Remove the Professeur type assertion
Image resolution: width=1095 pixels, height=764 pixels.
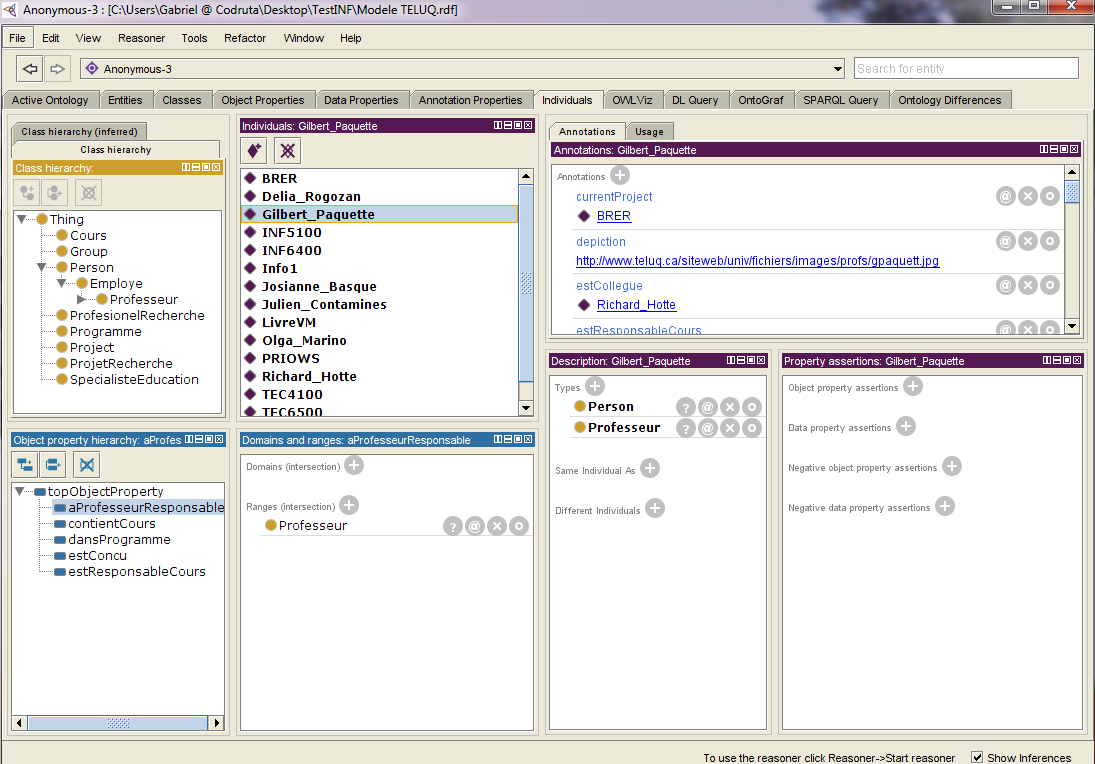730,428
